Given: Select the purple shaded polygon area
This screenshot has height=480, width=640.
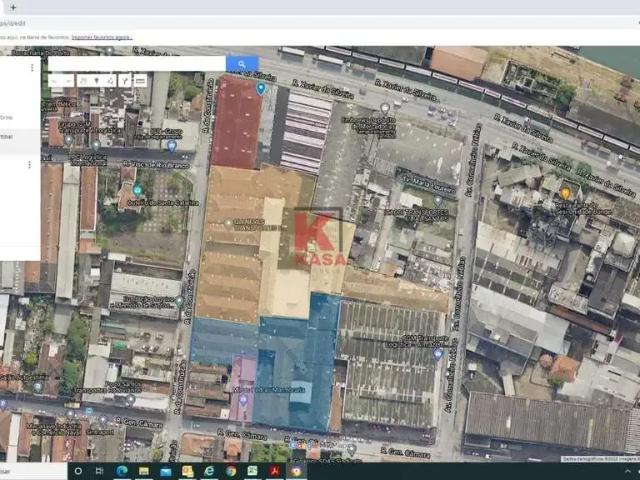Looking at the screenshot, I should 242,388.
